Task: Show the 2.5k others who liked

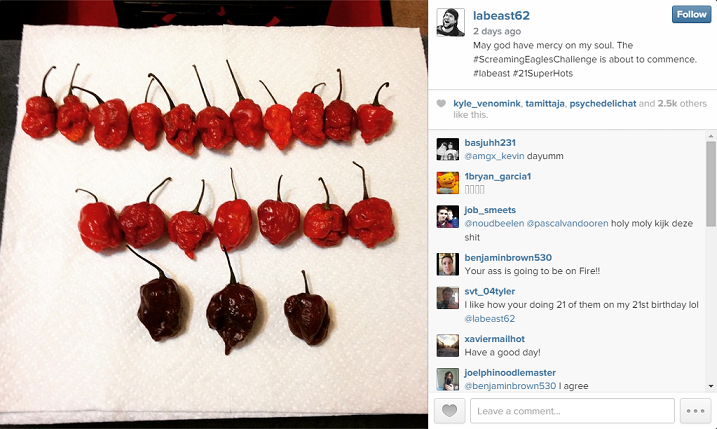Action: point(682,103)
